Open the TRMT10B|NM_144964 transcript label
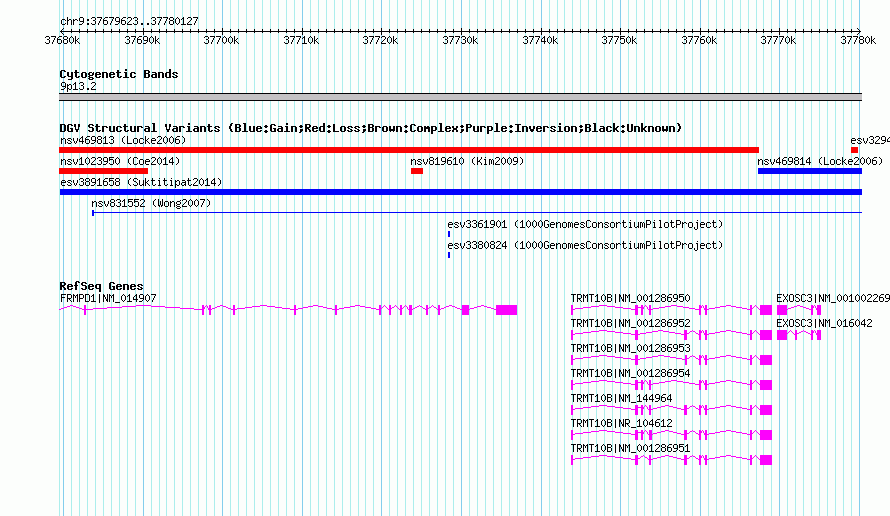The height and width of the screenshot is (516, 890). (x=622, y=398)
